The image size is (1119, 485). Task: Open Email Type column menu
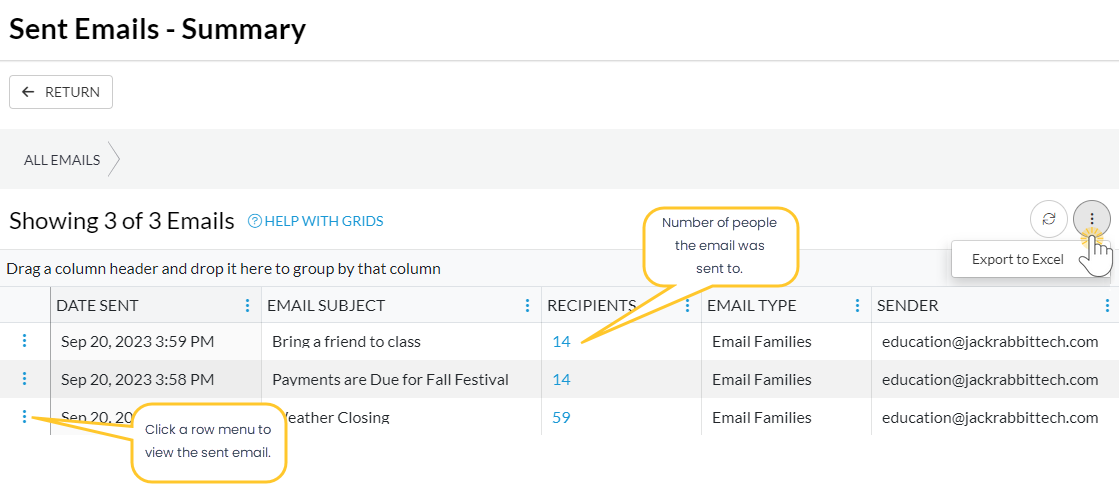pos(857,306)
